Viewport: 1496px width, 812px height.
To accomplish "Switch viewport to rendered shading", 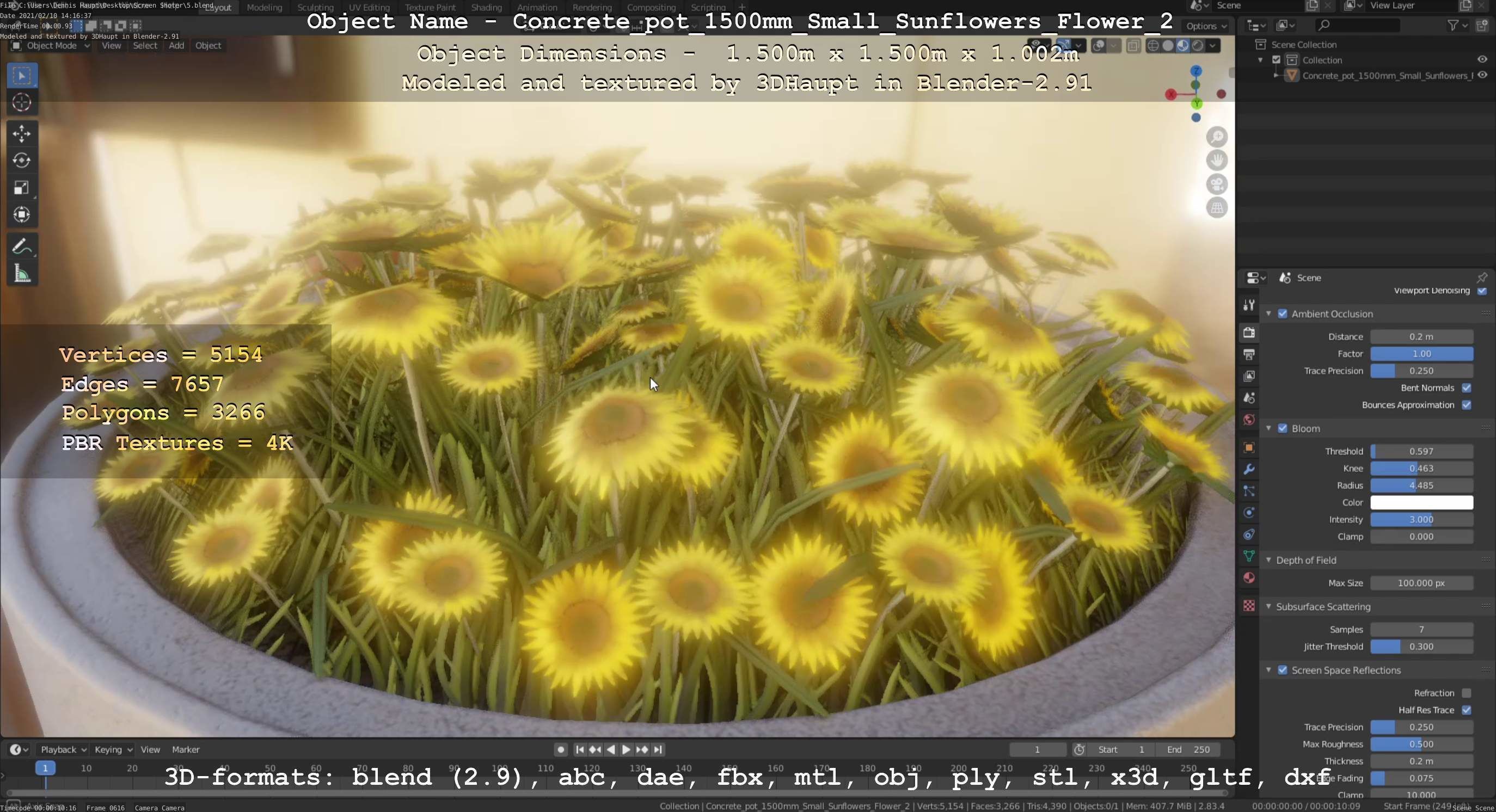I will point(1198,46).
